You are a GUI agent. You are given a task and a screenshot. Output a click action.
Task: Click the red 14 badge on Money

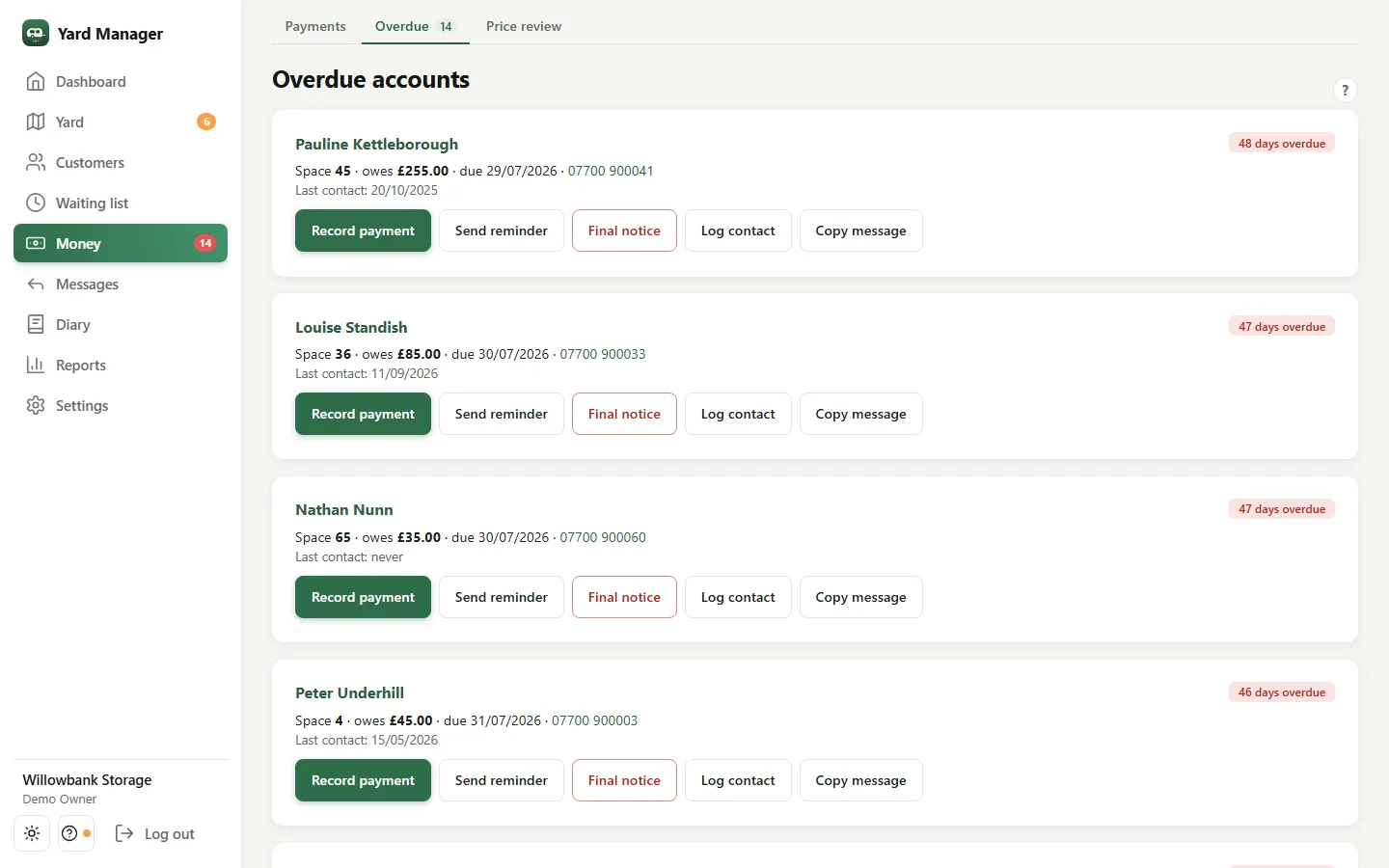pos(205,243)
